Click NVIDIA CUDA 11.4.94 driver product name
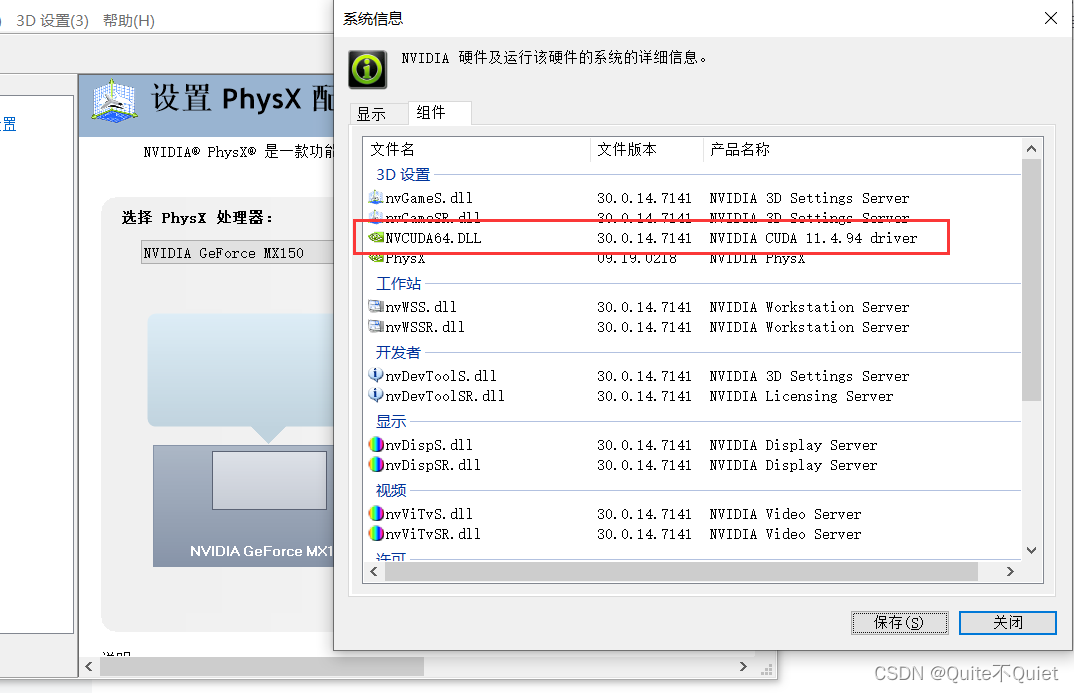The image size is (1074, 693). coord(813,238)
